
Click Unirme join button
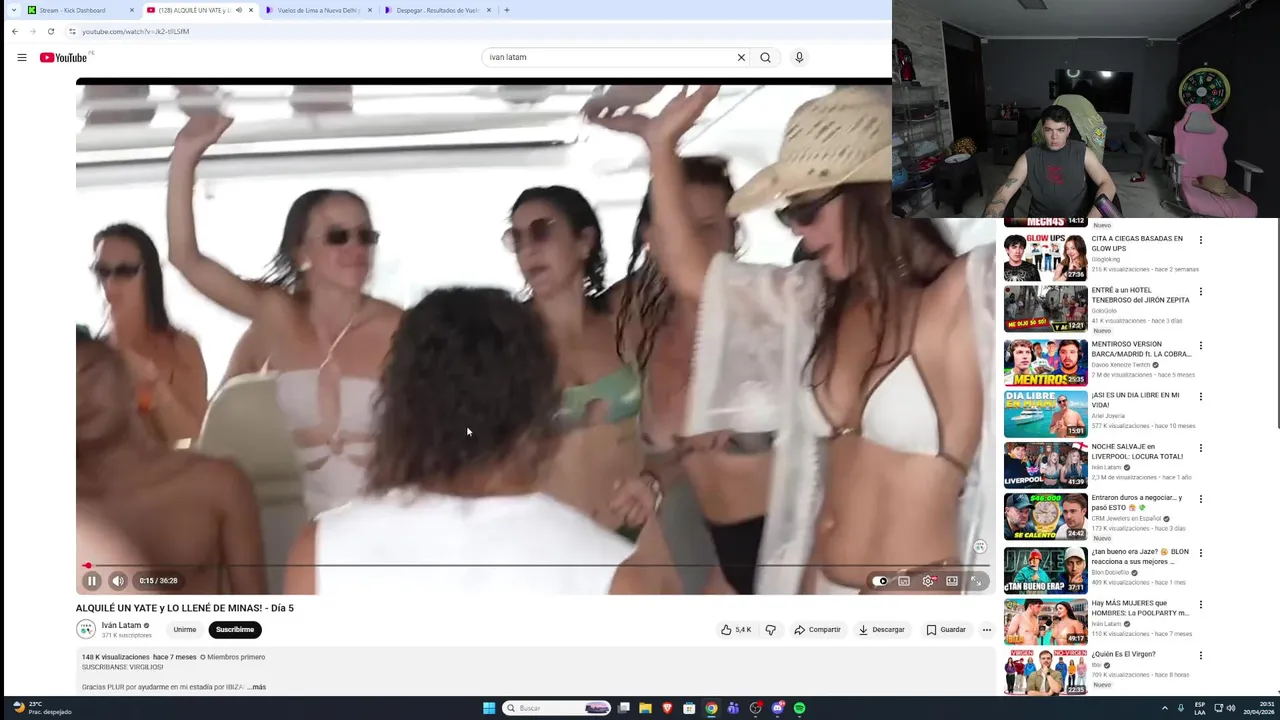point(185,630)
